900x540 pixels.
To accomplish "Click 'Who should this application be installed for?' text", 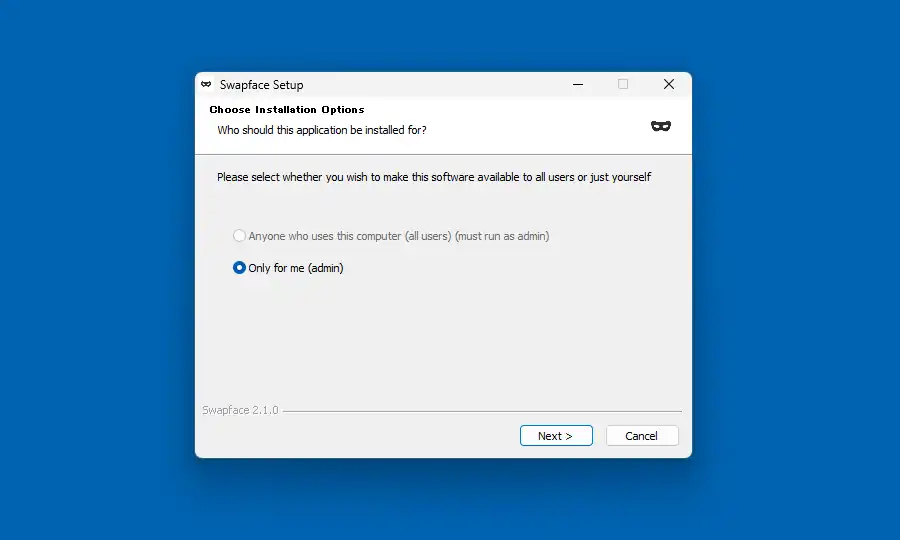I will pyautogui.click(x=321, y=130).
